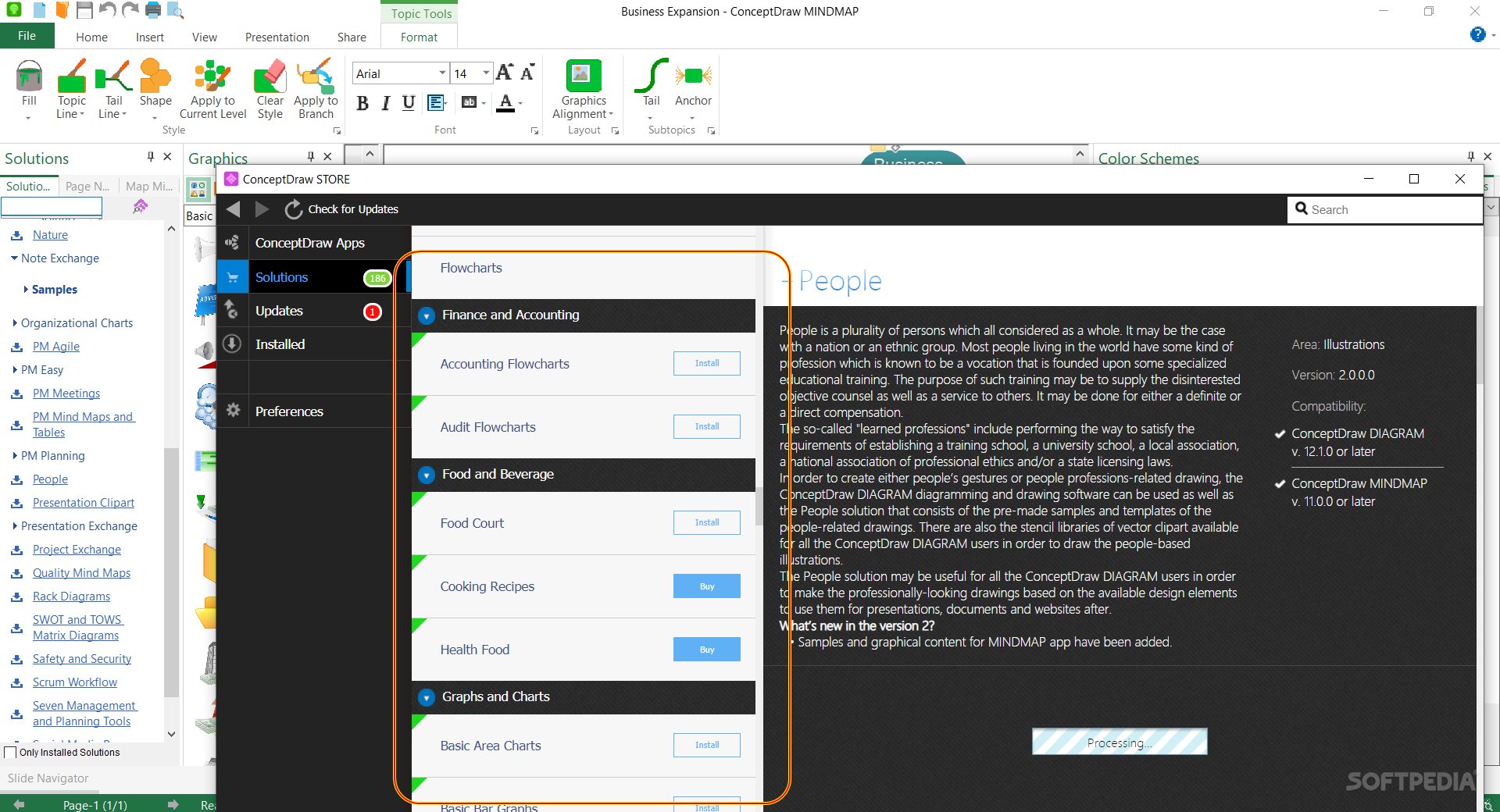This screenshot has height=812, width=1500.
Task: Click Check for Updates in STORE
Action: (341, 209)
